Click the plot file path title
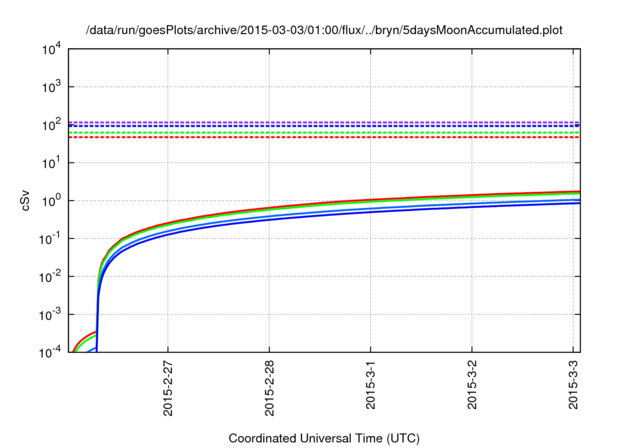Viewport: 640px width, 448px height. pos(324,30)
